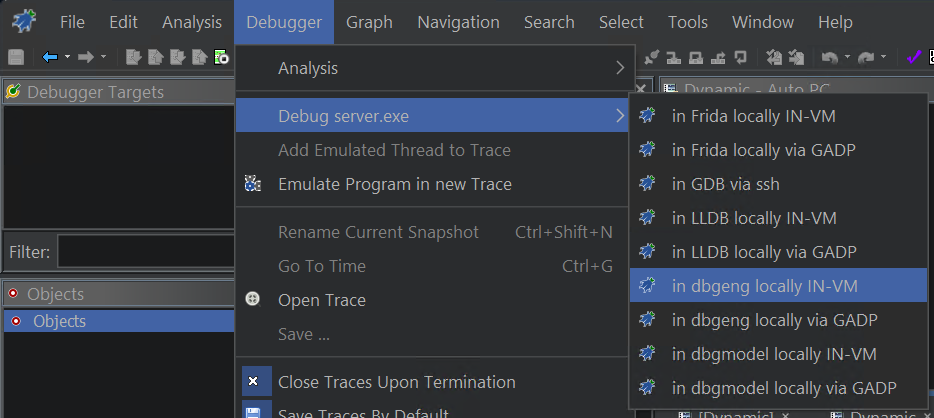This screenshot has height=418, width=934.
Task: Open the undo history dropdown arrow
Action: click(x=847, y=57)
